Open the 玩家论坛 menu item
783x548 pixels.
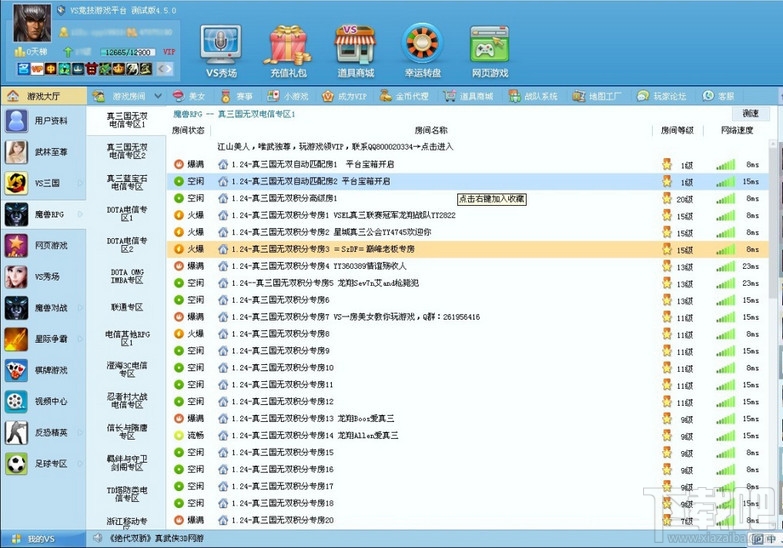pos(662,96)
